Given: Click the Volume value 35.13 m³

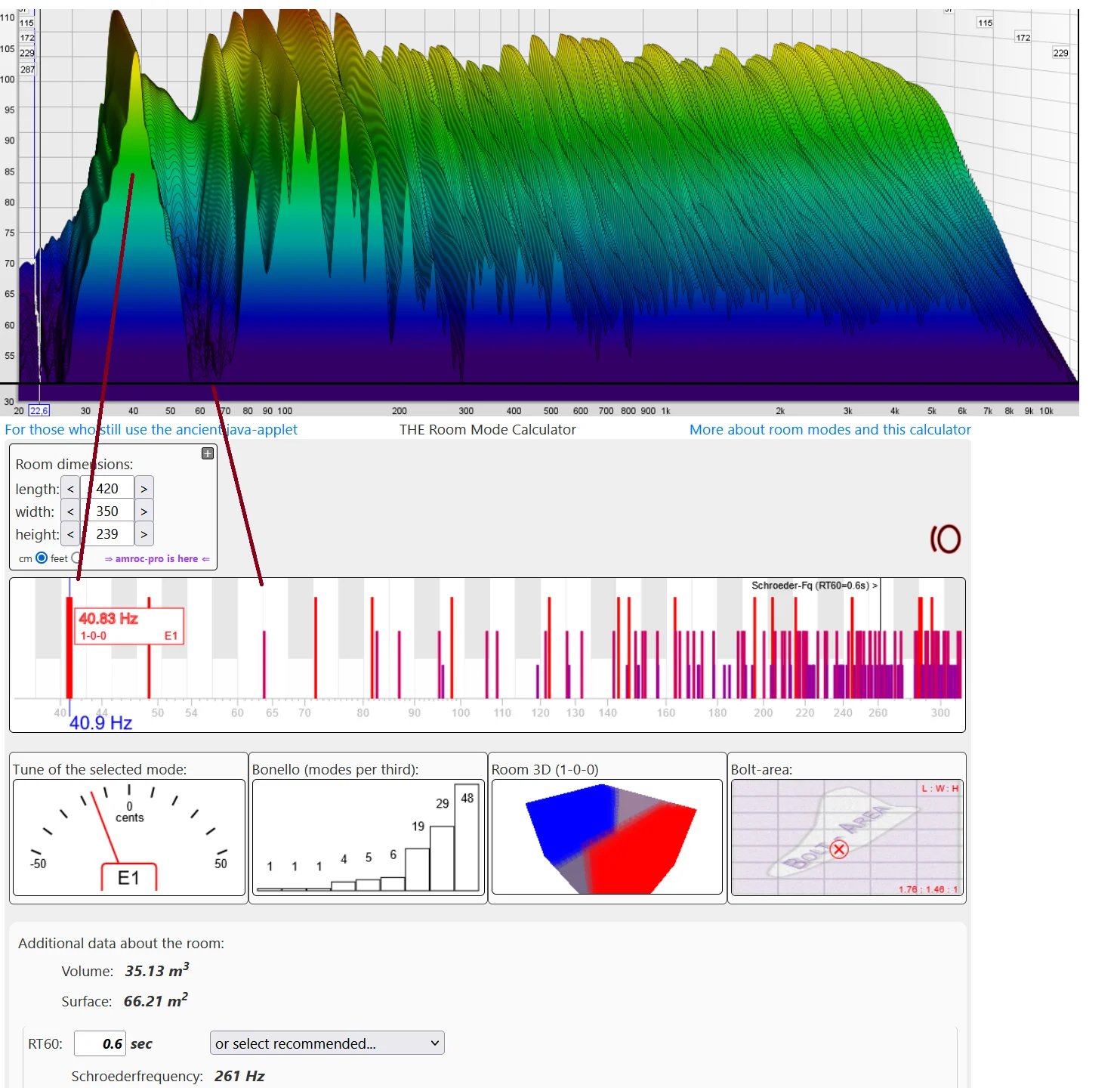Looking at the screenshot, I should (x=157, y=970).
